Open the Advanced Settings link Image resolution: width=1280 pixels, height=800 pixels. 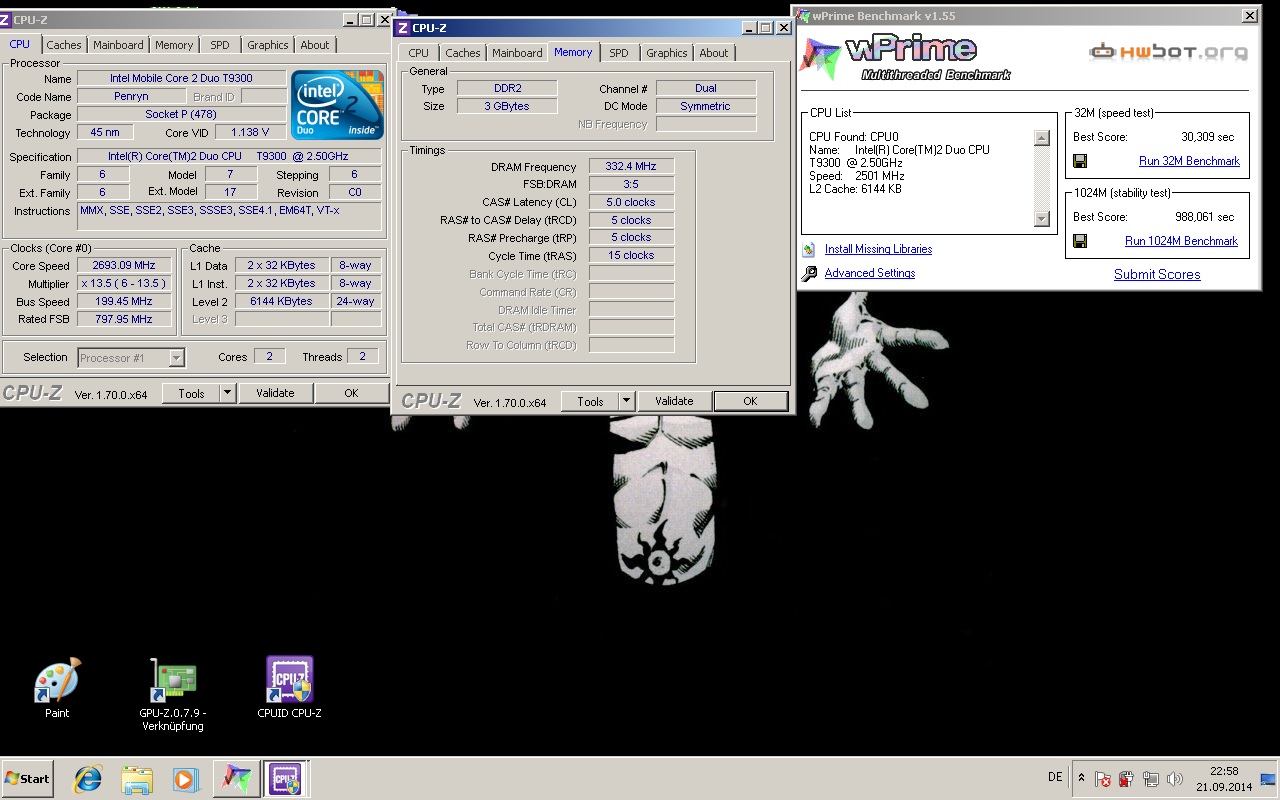click(x=870, y=273)
